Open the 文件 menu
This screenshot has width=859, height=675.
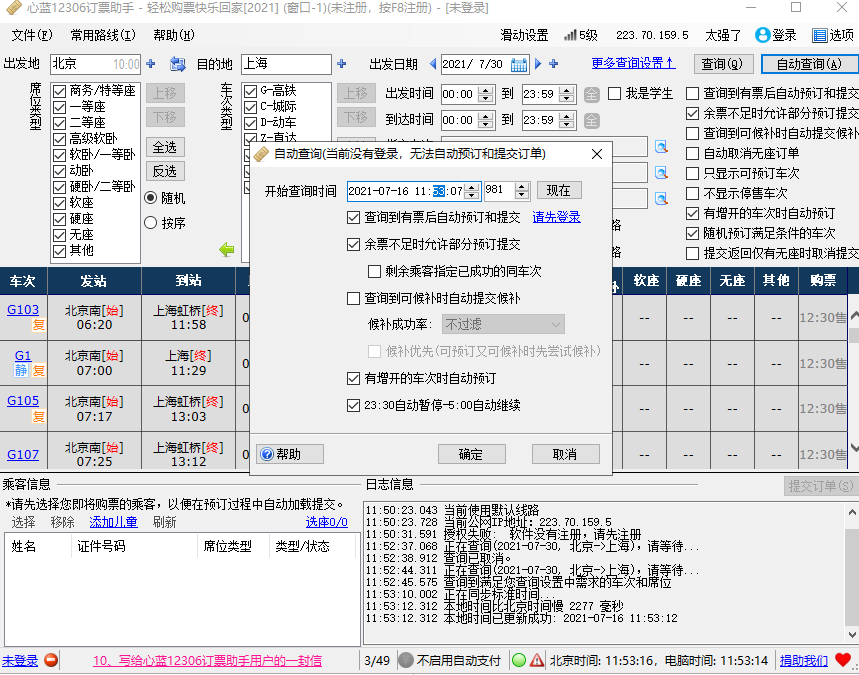point(32,35)
